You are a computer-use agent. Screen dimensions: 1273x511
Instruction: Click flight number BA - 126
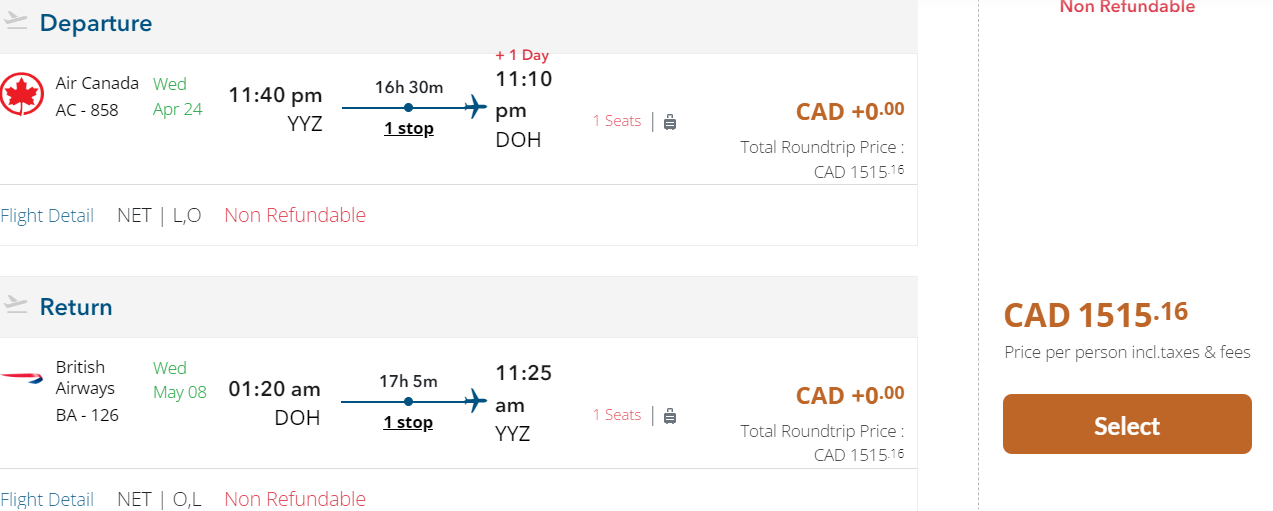pos(87,415)
